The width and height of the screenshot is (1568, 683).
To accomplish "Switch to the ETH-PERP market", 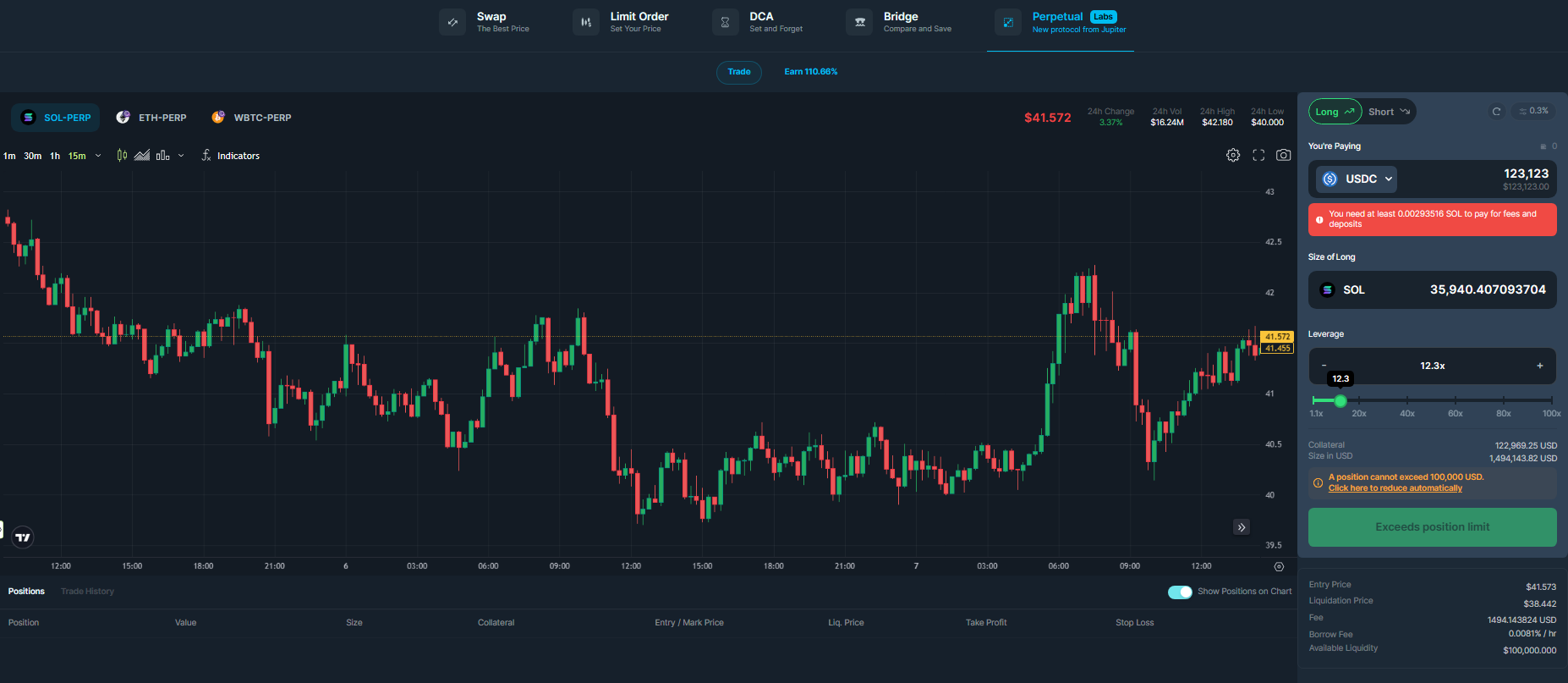I will click(151, 118).
